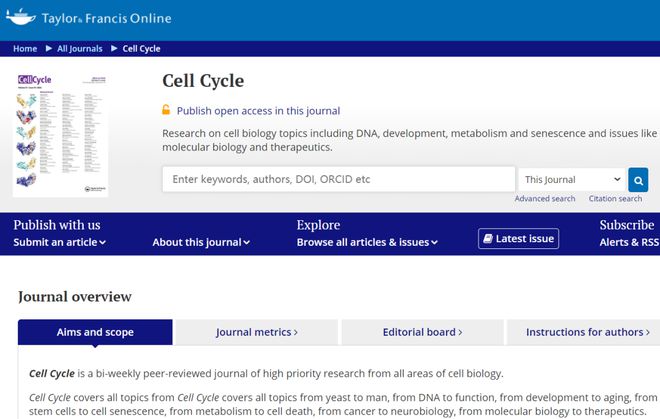Expand the Submit an article menu

point(59,242)
